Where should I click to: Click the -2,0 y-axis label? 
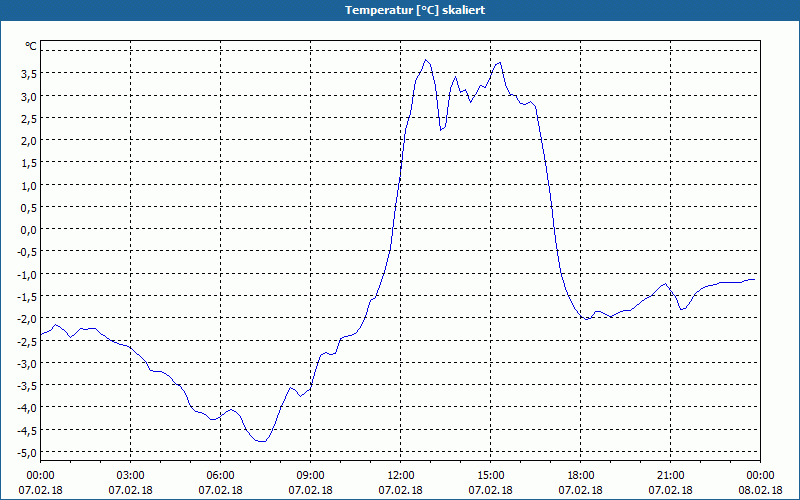[28, 319]
